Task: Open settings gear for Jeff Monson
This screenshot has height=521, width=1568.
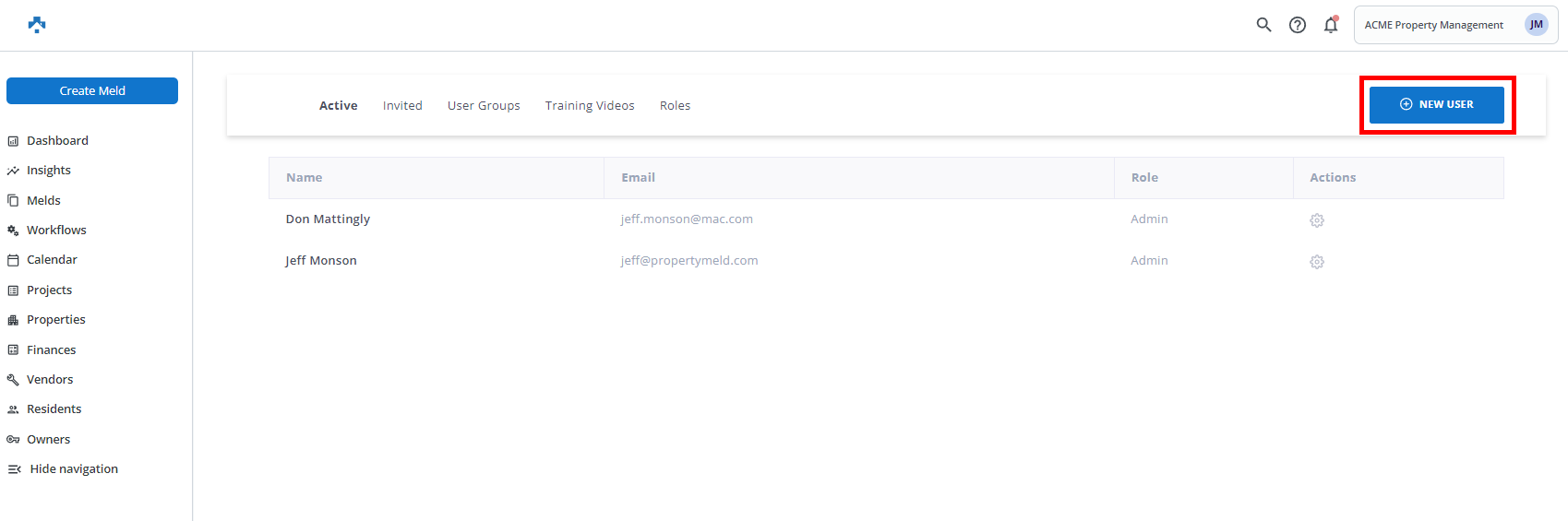Action: [1317, 262]
